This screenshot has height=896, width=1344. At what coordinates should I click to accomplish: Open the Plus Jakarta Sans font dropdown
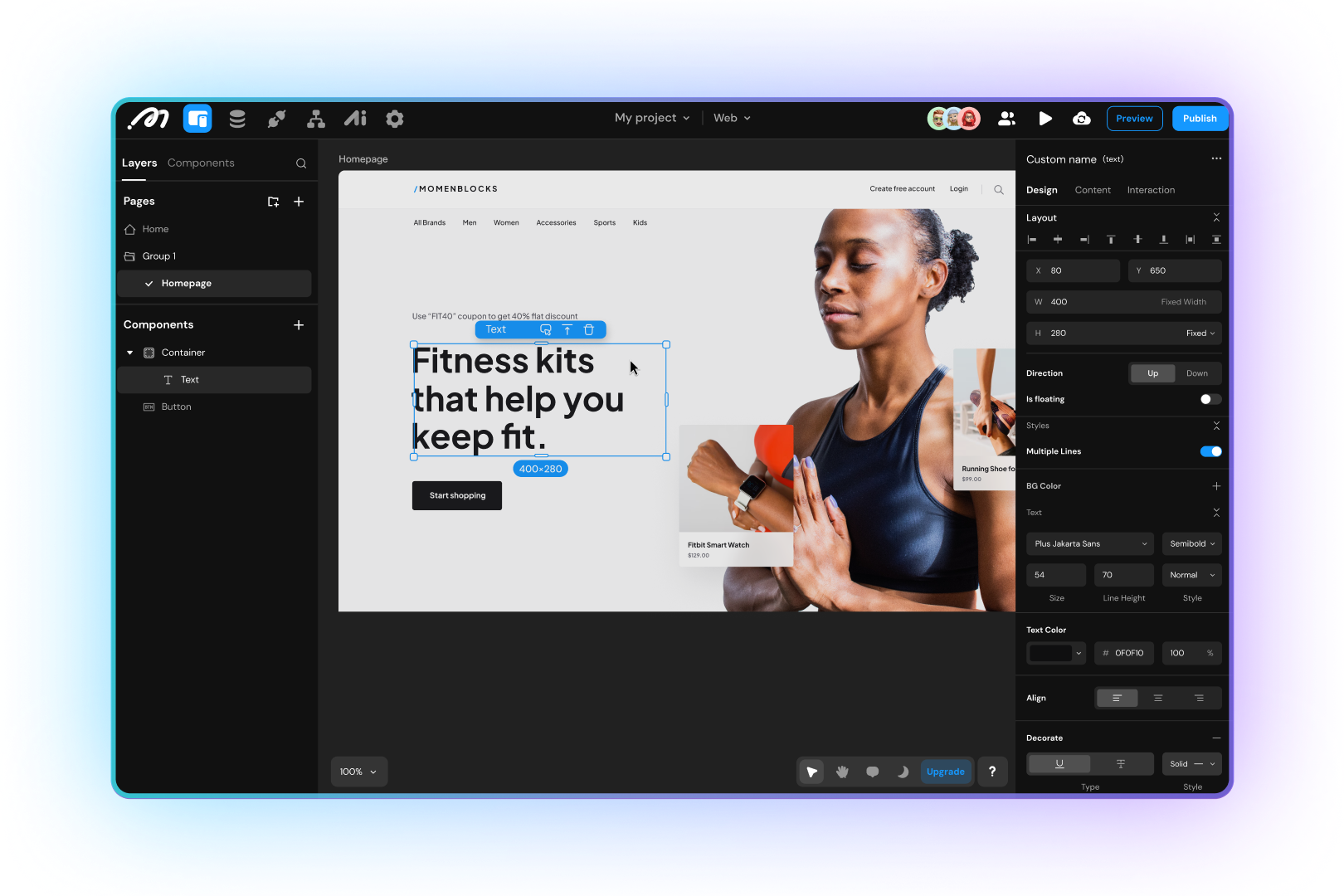(x=1090, y=543)
